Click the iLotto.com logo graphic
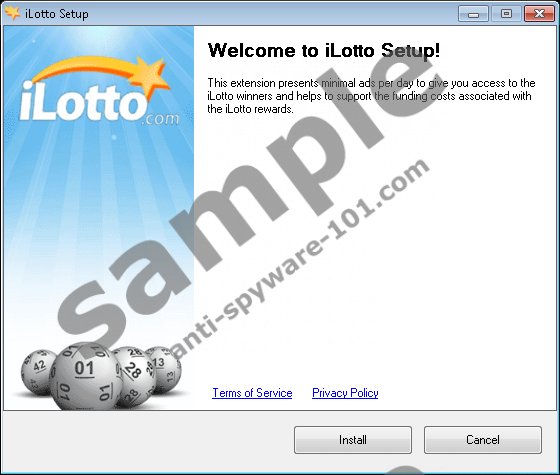Viewport: 560px width, 475px height. tap(98, 91)
